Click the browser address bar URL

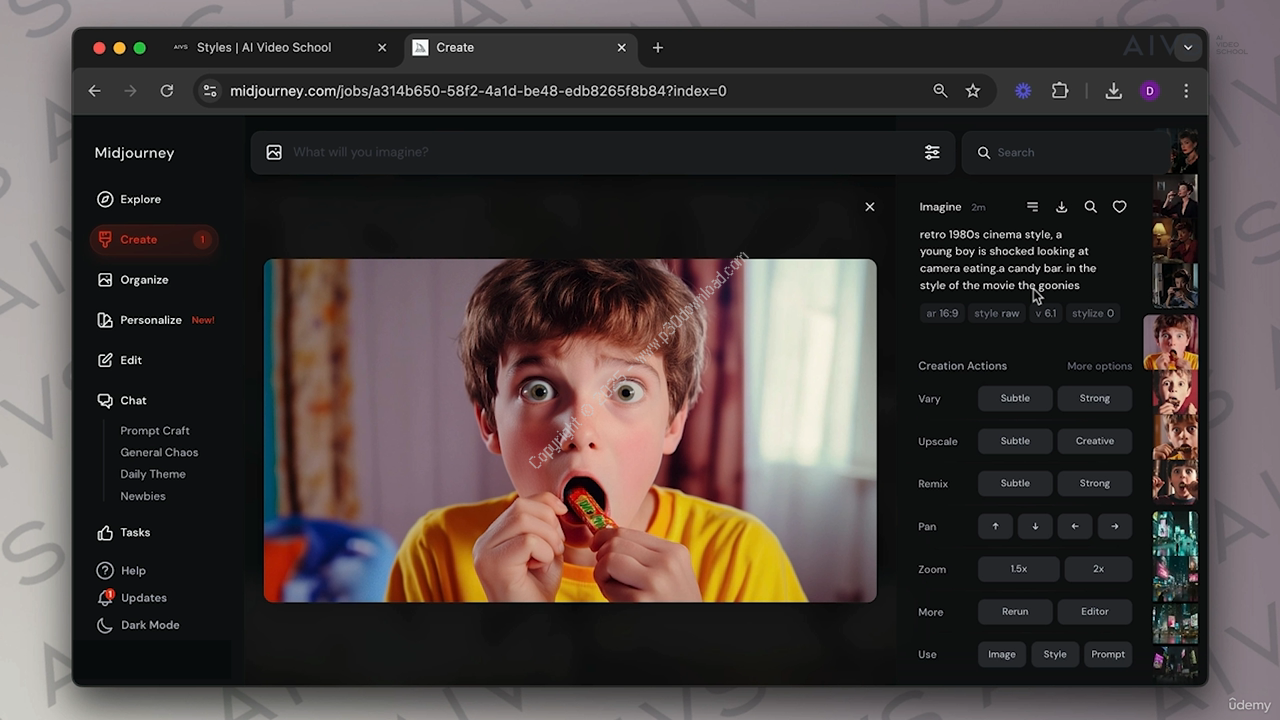[x=478, y=91]
